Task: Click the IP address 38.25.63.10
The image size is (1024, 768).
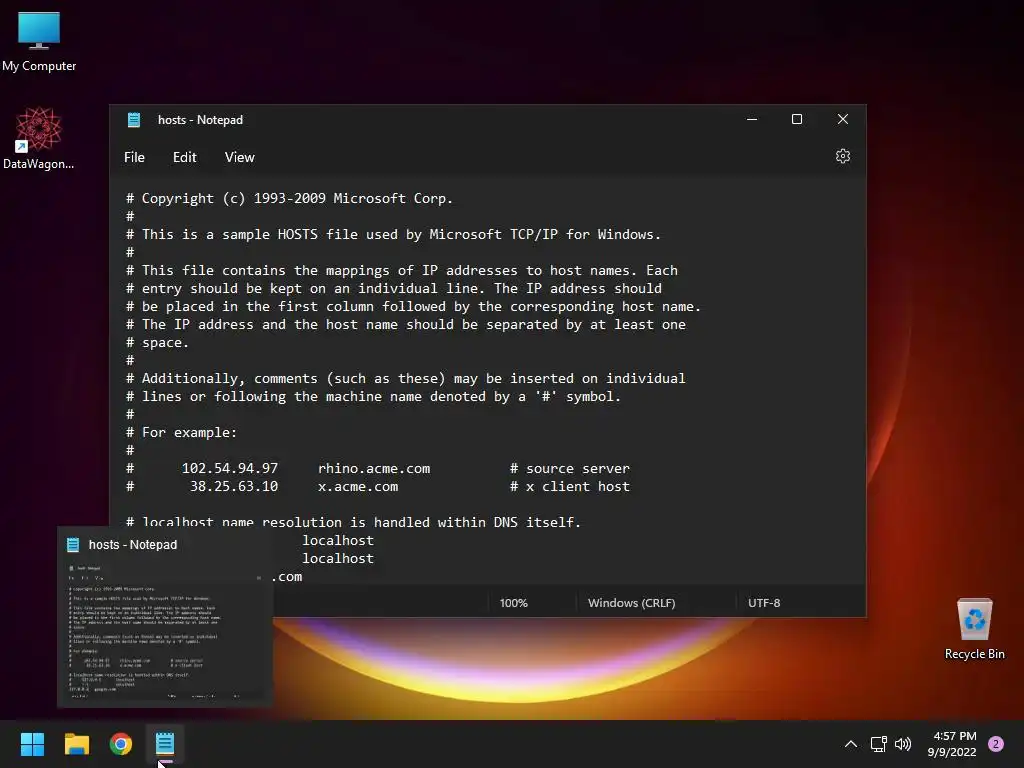Action: tap(234, 487)
